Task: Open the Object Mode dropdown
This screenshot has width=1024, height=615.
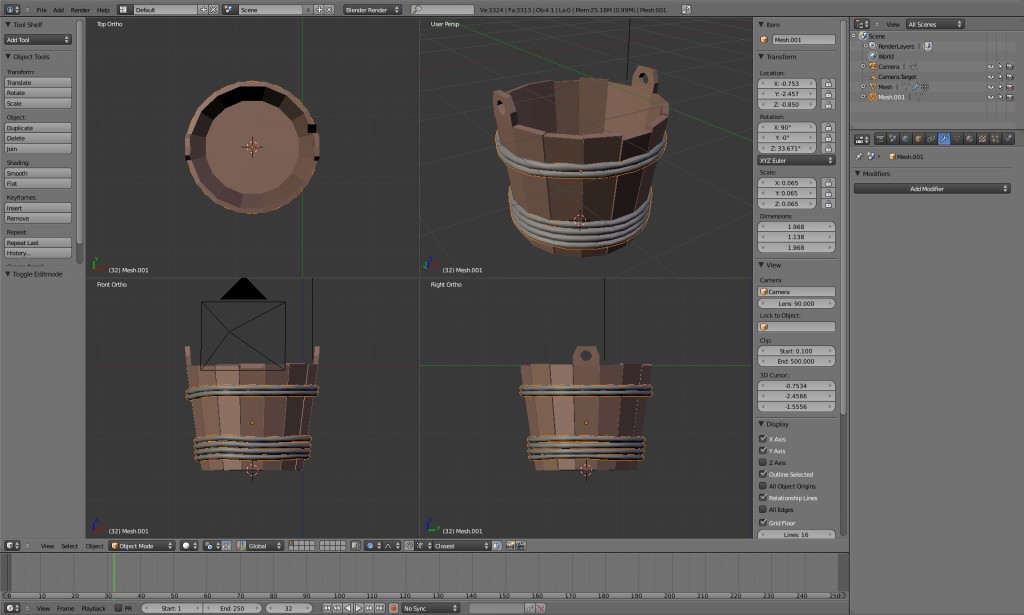Action: (143, 546)
